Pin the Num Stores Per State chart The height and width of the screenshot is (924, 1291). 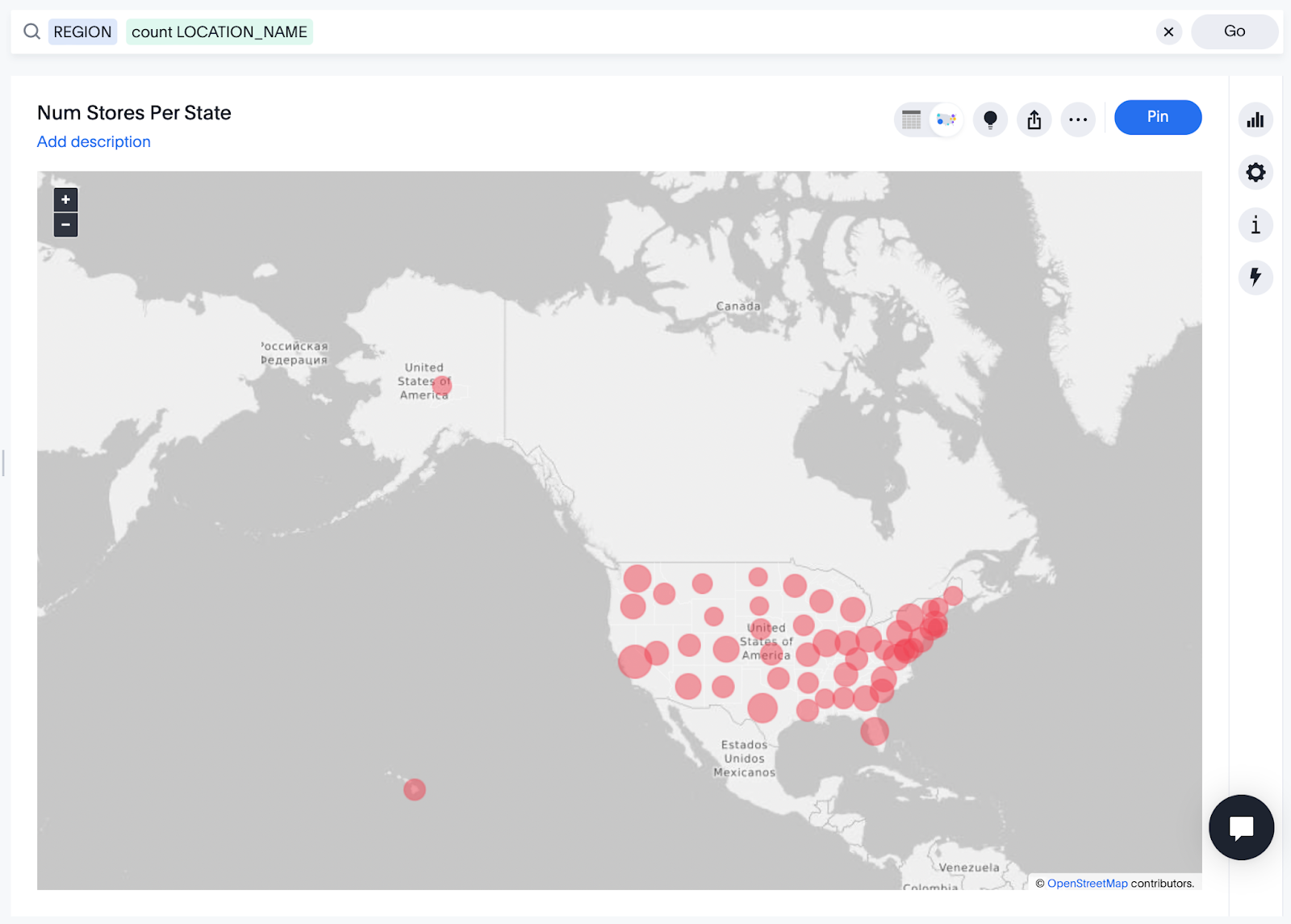click(x=1157, y=117)
